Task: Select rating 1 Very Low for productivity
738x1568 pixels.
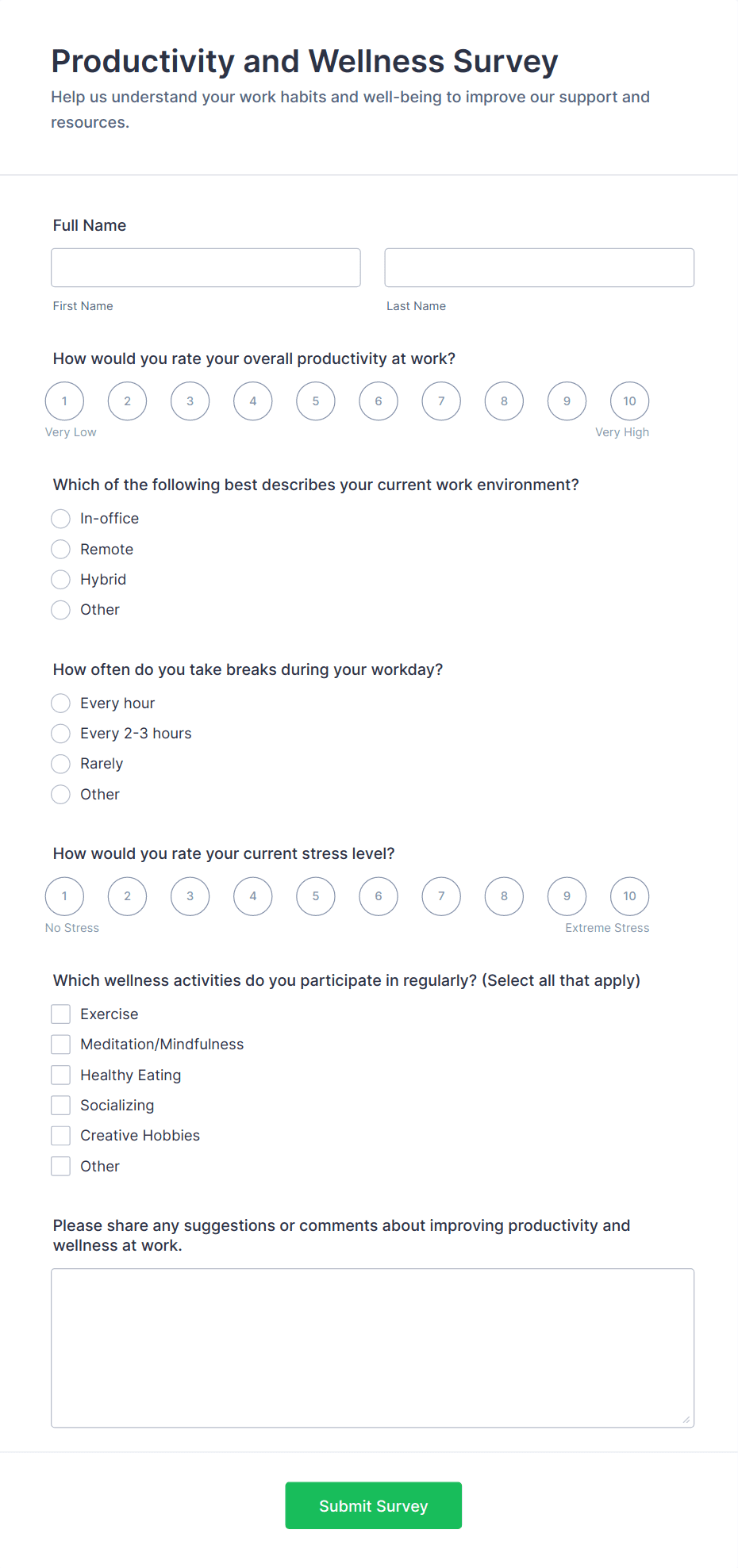Action: pos(64,401)
